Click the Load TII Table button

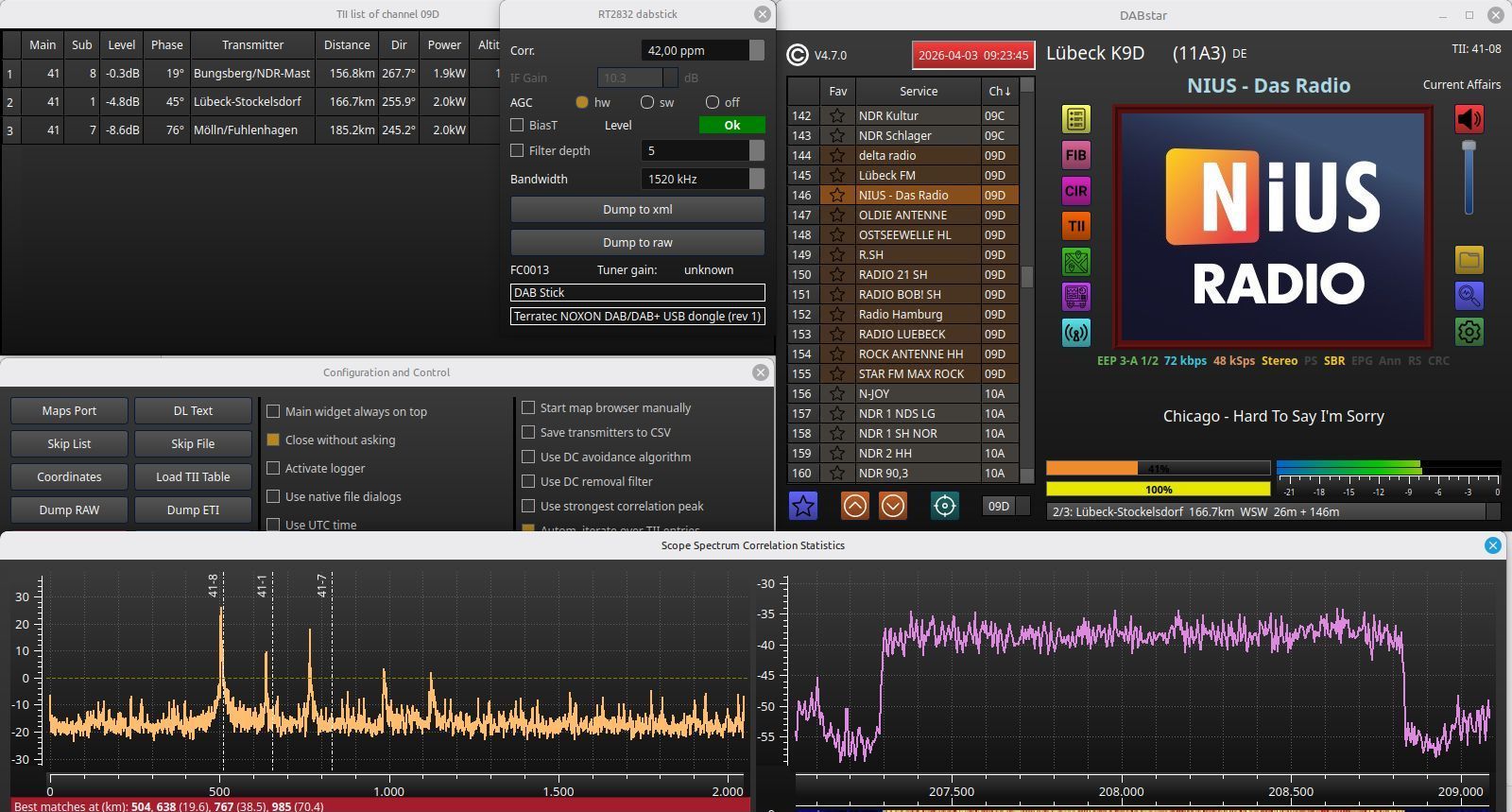(193, 476)
